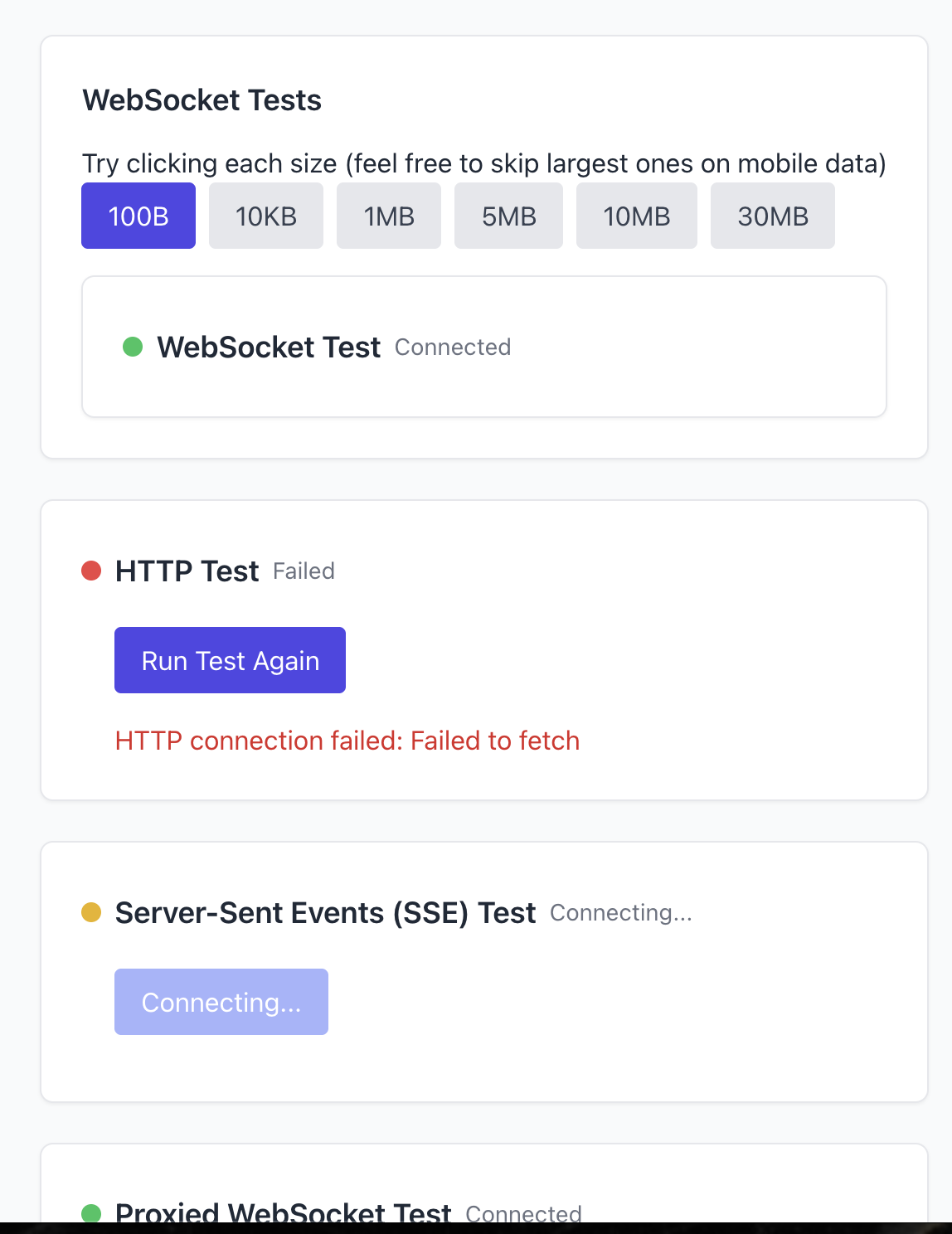Viewport: 952px width, 1234px height.
Task: Click the HTTP Test Failed status label
Action: (x=304, y=571)
